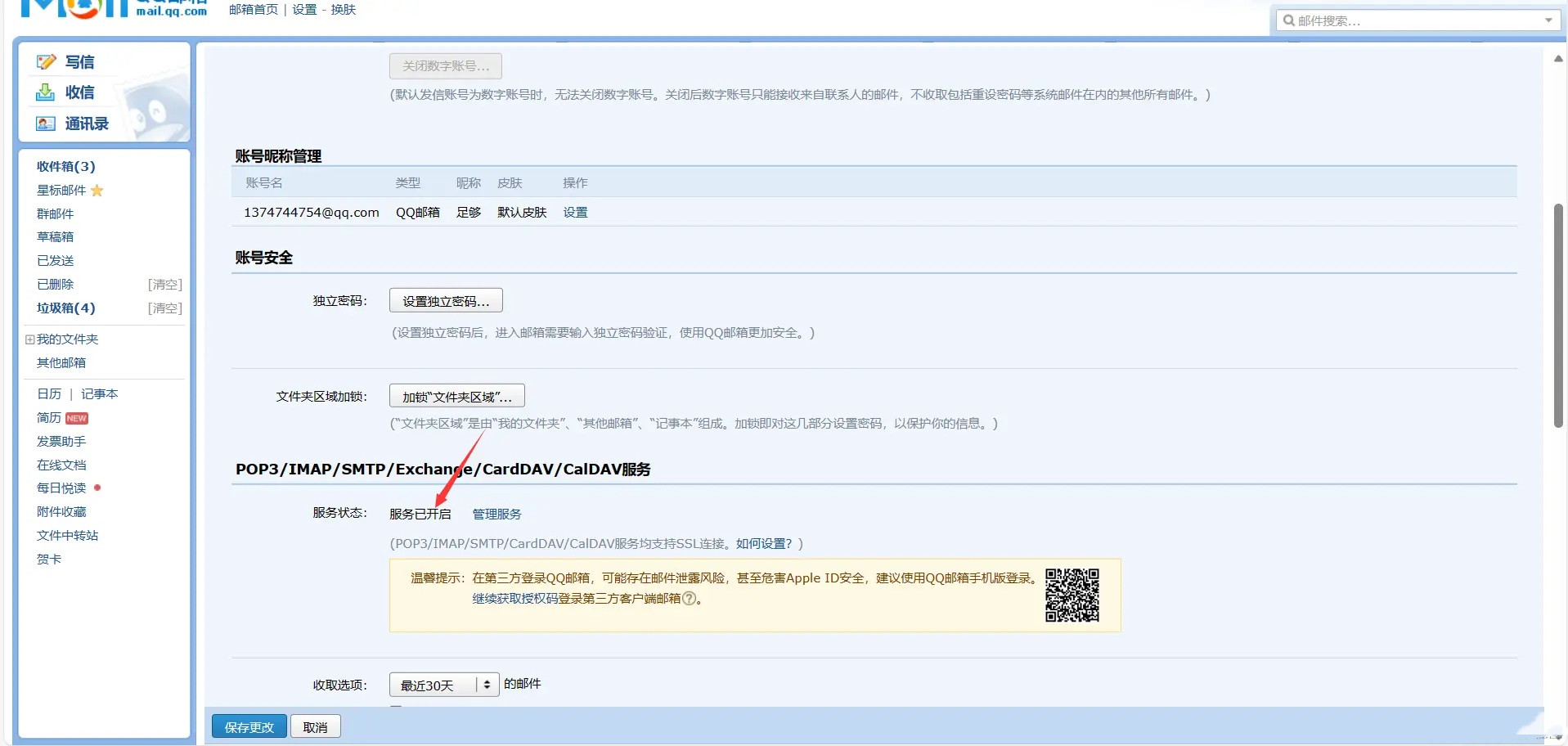Screen dimensions: 1568x746
Task: Click the NEW badge next to 简历
Action: coord(77,418)
